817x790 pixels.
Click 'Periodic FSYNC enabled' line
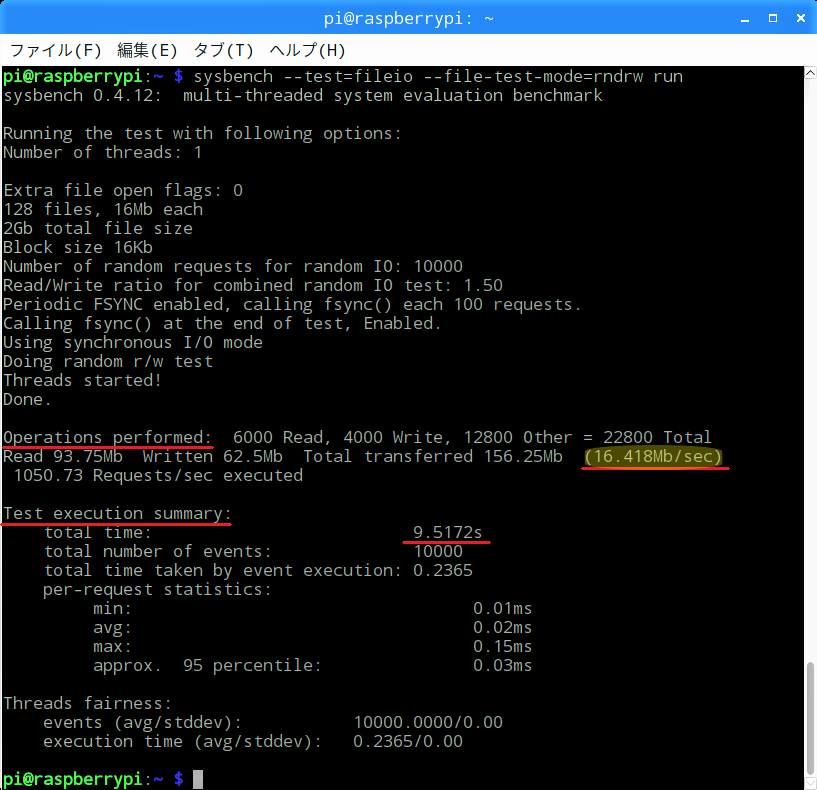(292, 305)
